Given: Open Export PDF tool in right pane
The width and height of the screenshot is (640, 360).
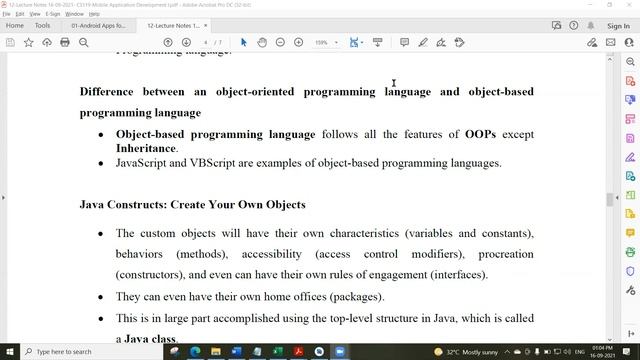Looking at the screenshot, I should click(630, 138).
